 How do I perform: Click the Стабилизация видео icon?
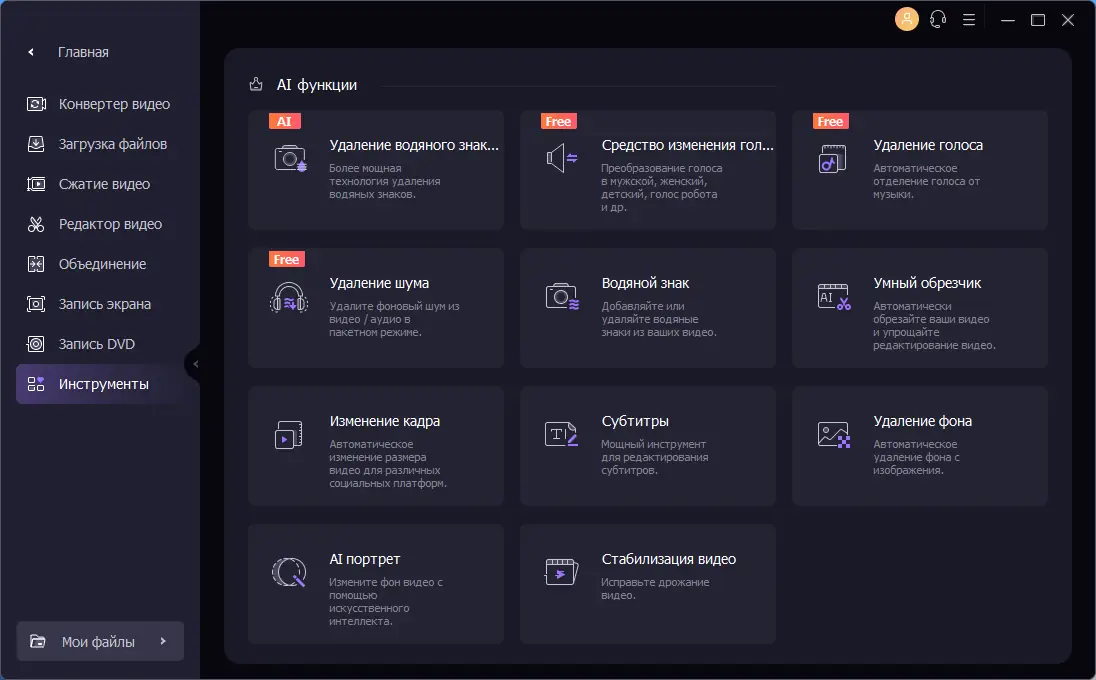tap(561, 572)
